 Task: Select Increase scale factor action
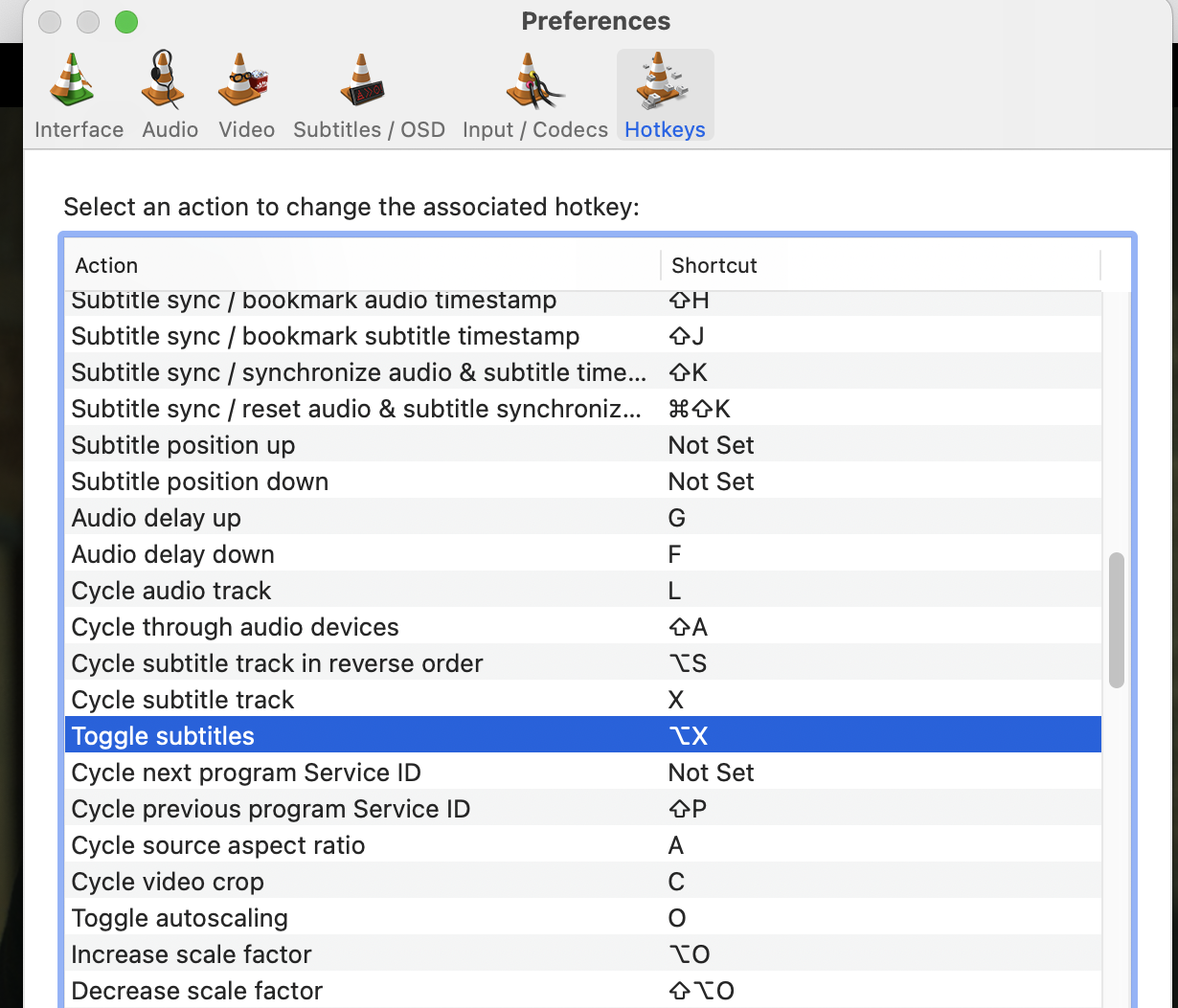(x=192, y=954)
